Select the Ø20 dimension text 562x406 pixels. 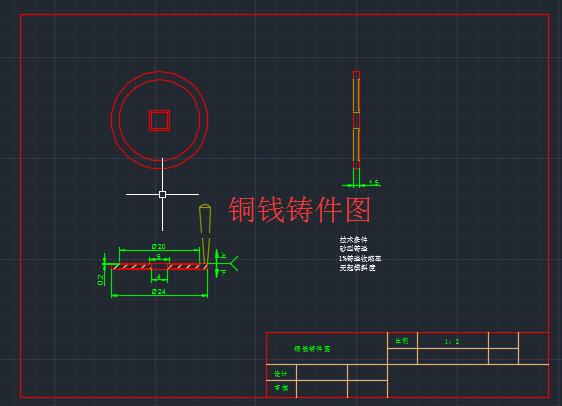(158, 246)
